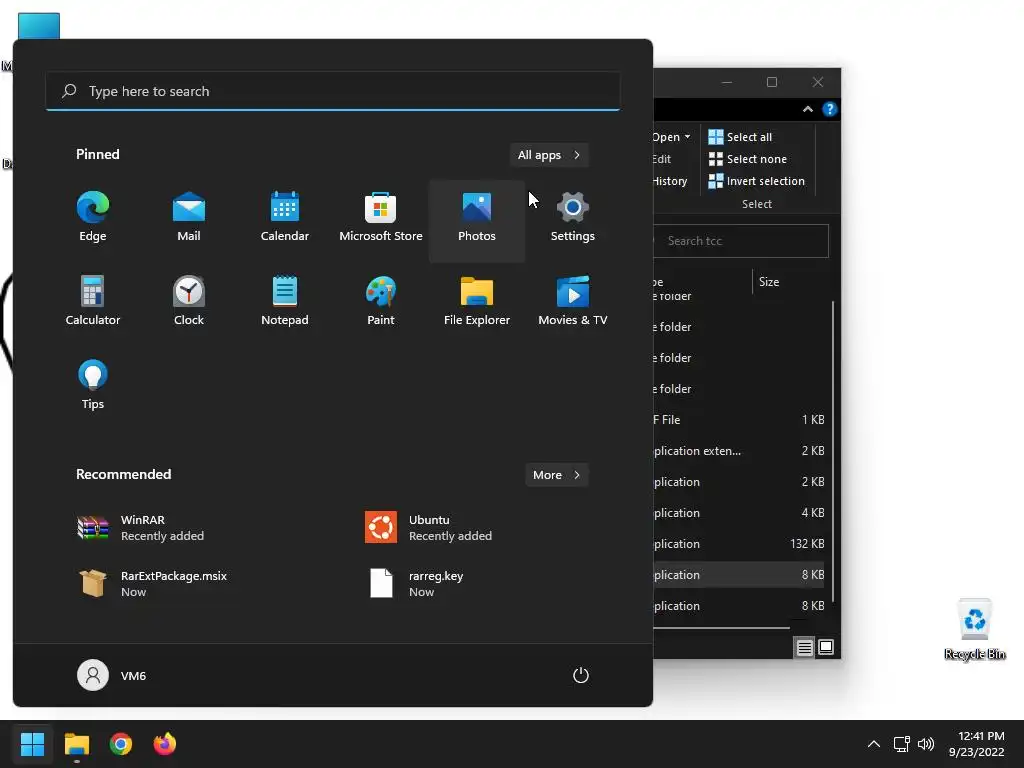Viewport: 1024px width, 768px height.
Task: Show All apps list
Action: (x=549, y=155)
